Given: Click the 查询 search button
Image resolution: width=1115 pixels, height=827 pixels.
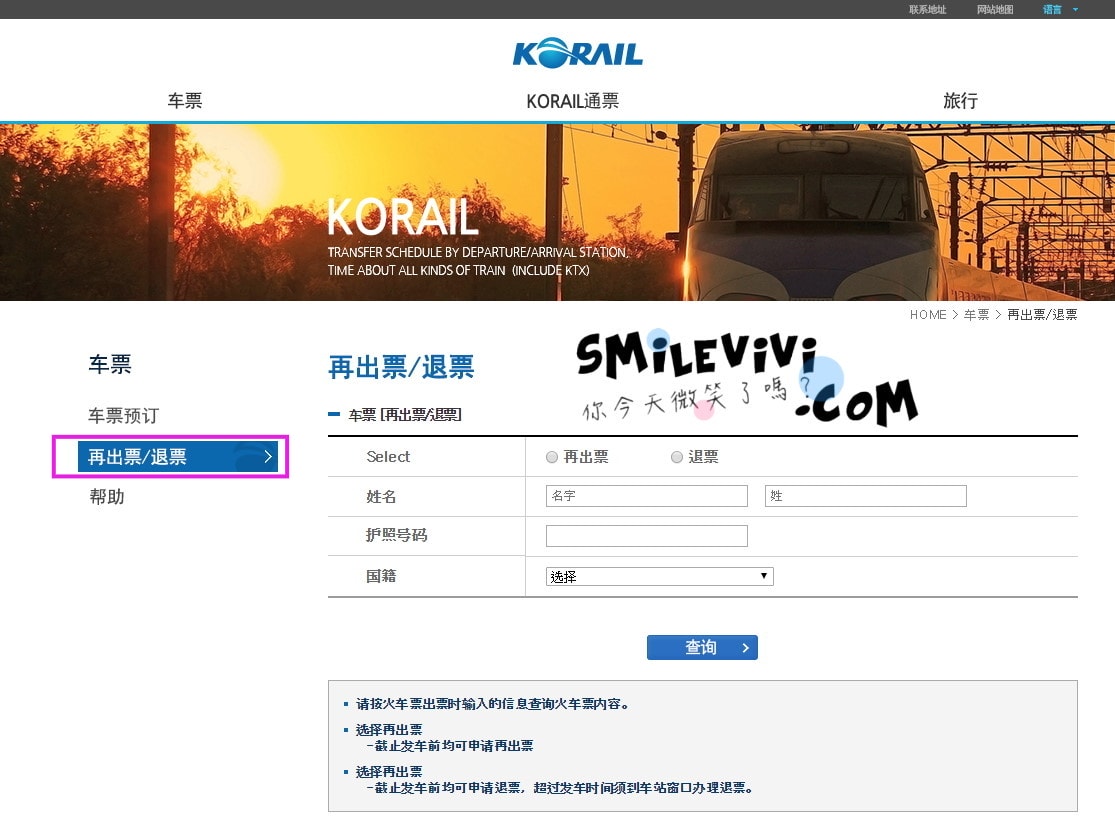Looking at the screenshot, I should pos(702,647).
